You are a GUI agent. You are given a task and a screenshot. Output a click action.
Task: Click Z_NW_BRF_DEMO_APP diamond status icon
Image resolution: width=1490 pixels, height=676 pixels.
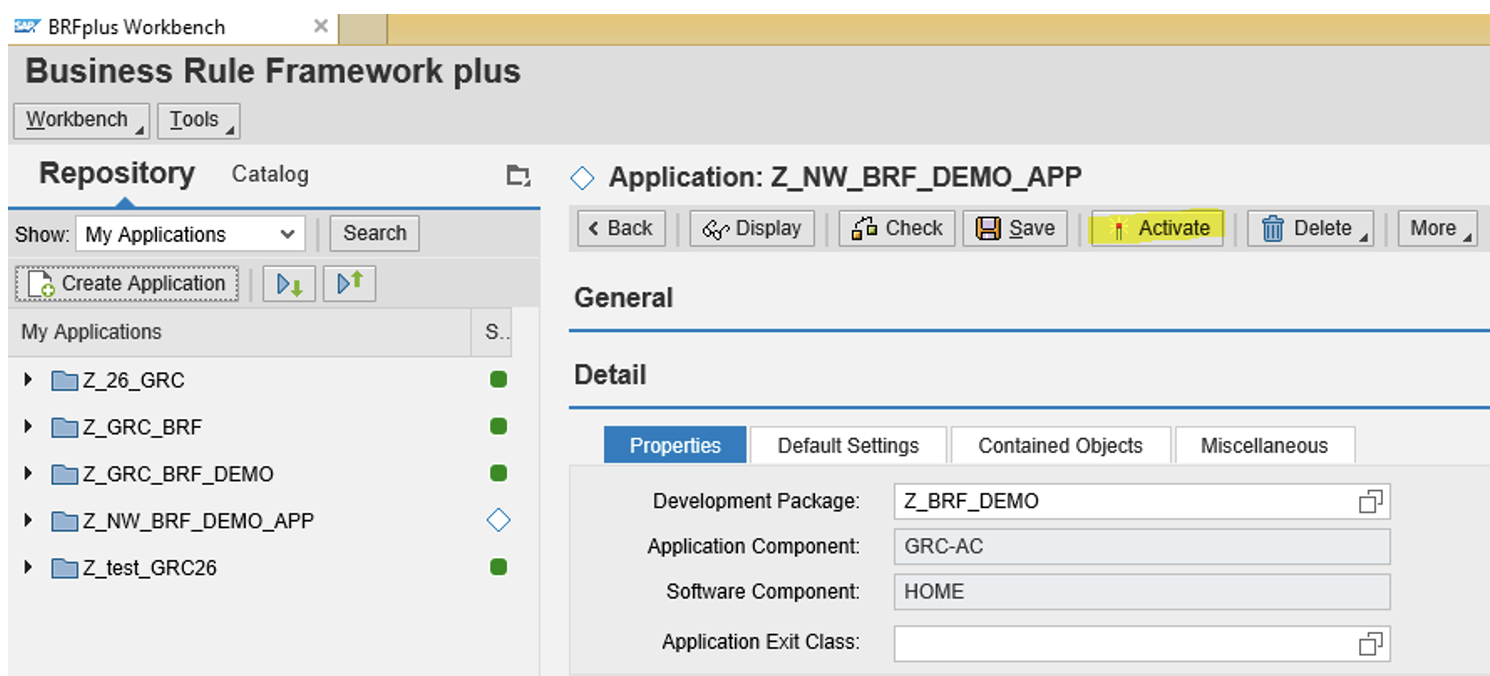click(x=498, y=520)
